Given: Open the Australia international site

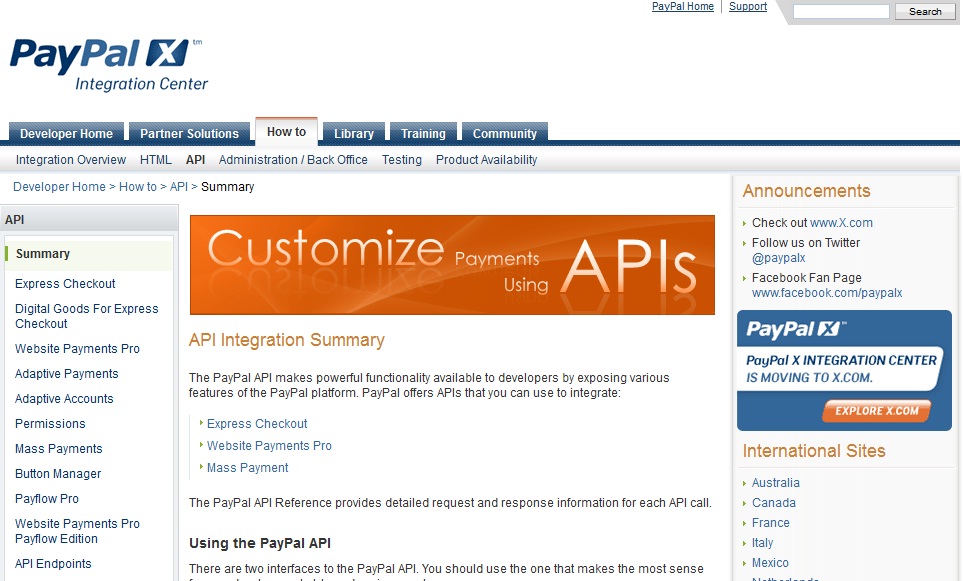Looking at the screenshot, I should (776, 483).
